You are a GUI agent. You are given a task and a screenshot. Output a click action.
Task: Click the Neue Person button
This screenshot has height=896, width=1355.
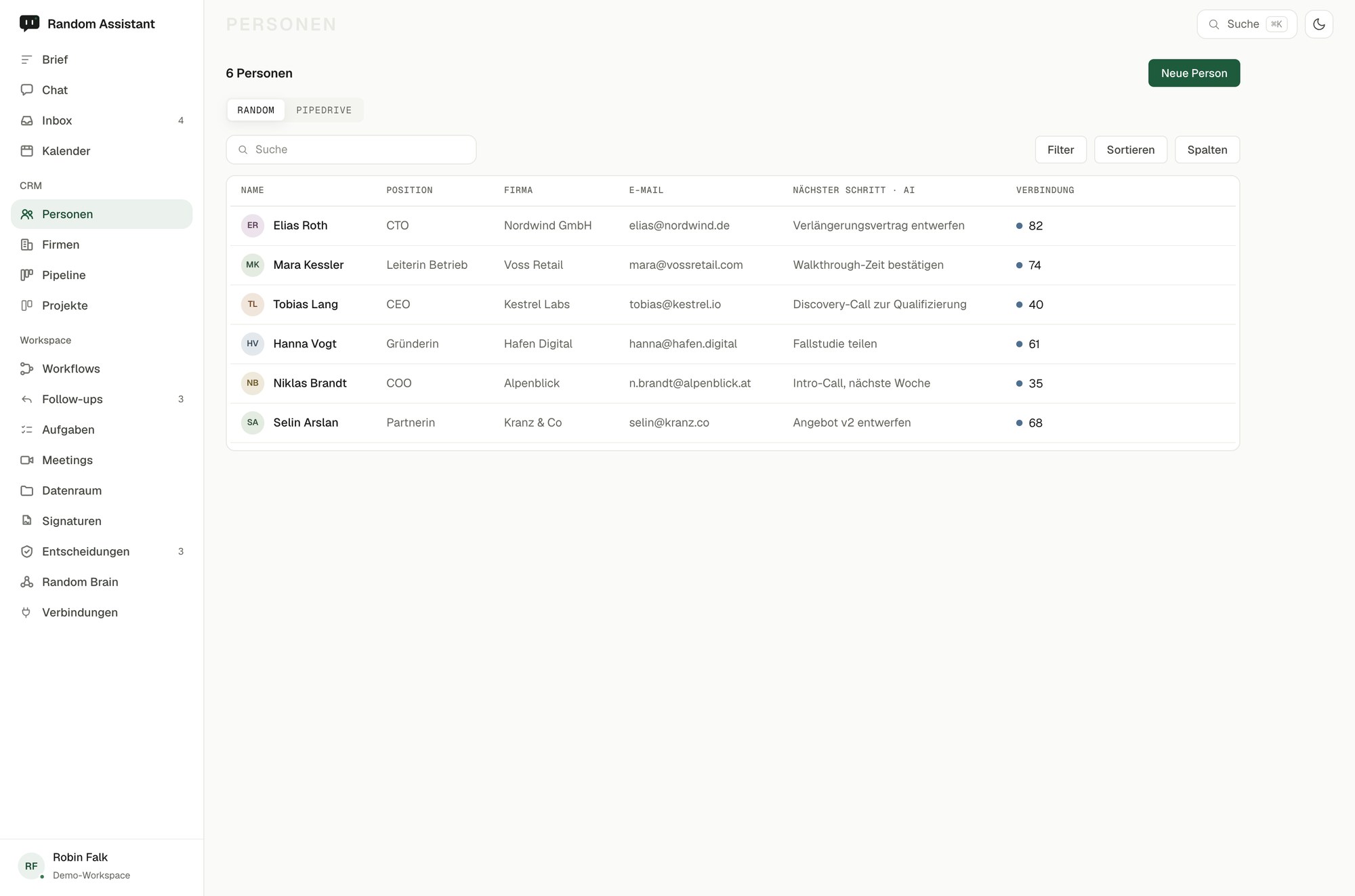tap(1194, 73)
